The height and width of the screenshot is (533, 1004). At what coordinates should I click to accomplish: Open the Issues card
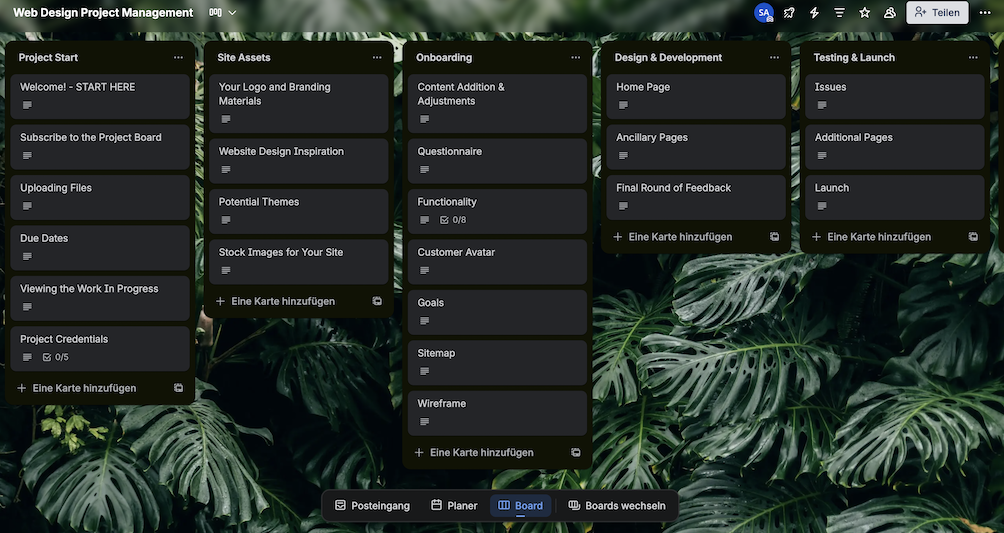click(x=895, y=96)
